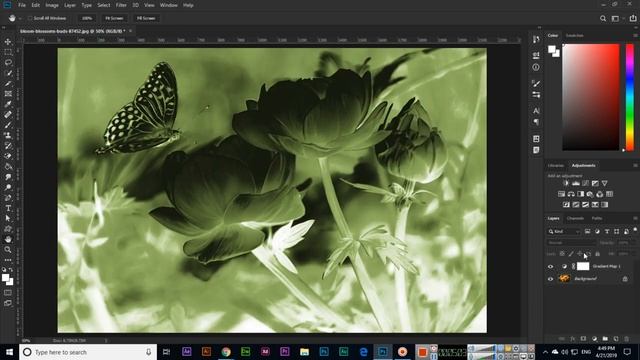Switch to the Channels tab
Image resolution: width=640 pixels, height=360 pixels.
click(x=575, y=218)
